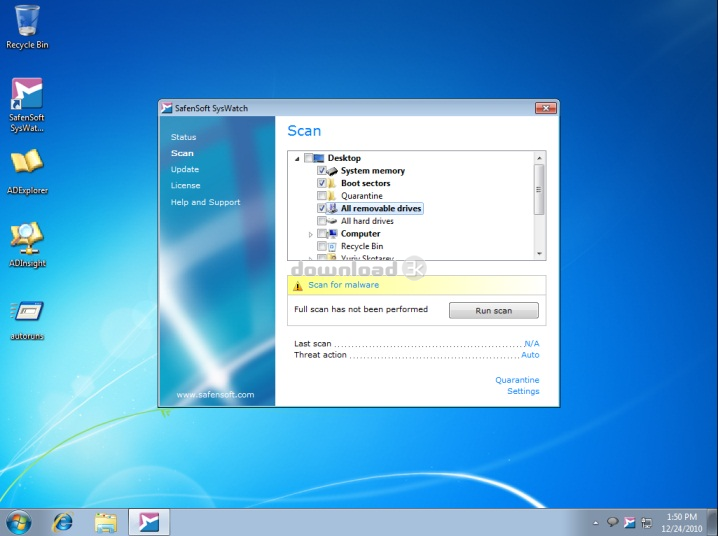Click SysWatch icon in the taskbar
Viewport: 718px width, 536px height.
point(149,522)
